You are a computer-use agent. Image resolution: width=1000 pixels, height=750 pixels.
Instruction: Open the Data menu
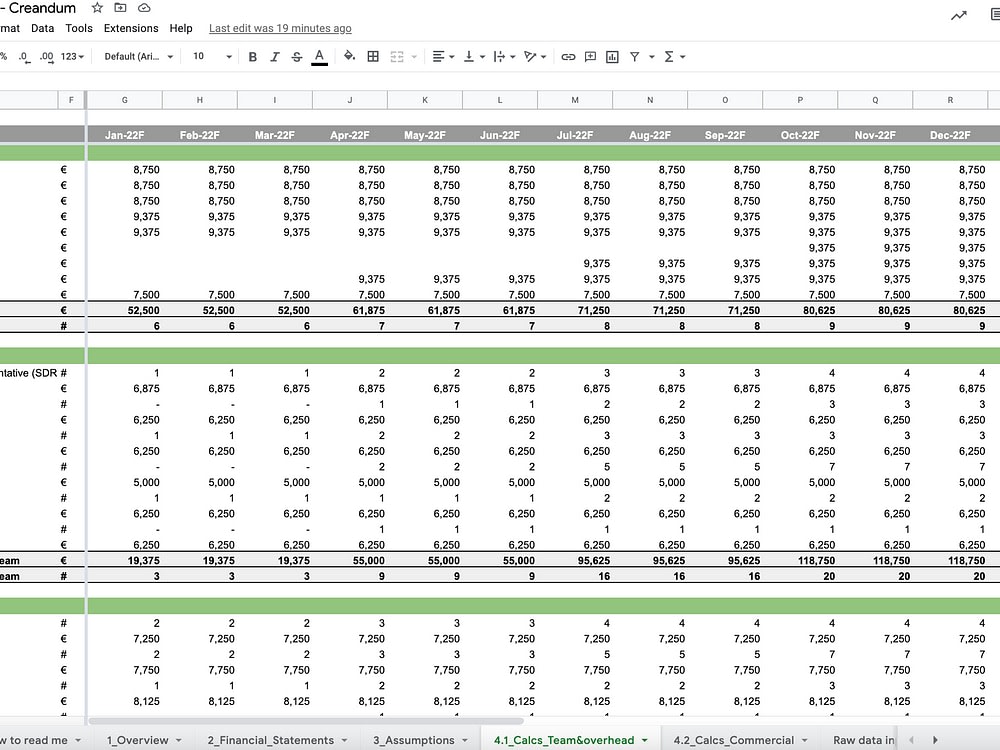click(x=42, y=28)
